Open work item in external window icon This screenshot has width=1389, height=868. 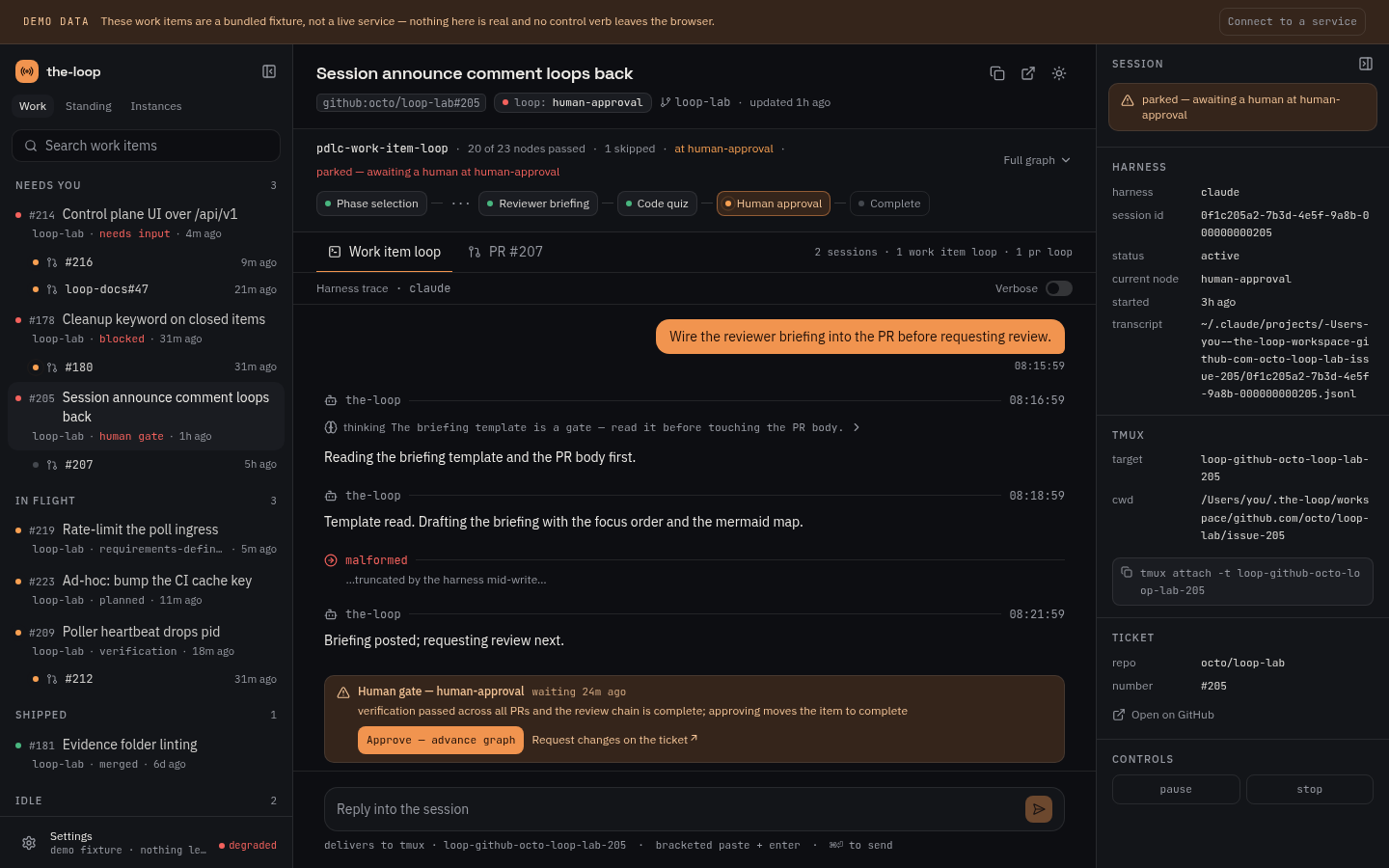(1028, 73)
